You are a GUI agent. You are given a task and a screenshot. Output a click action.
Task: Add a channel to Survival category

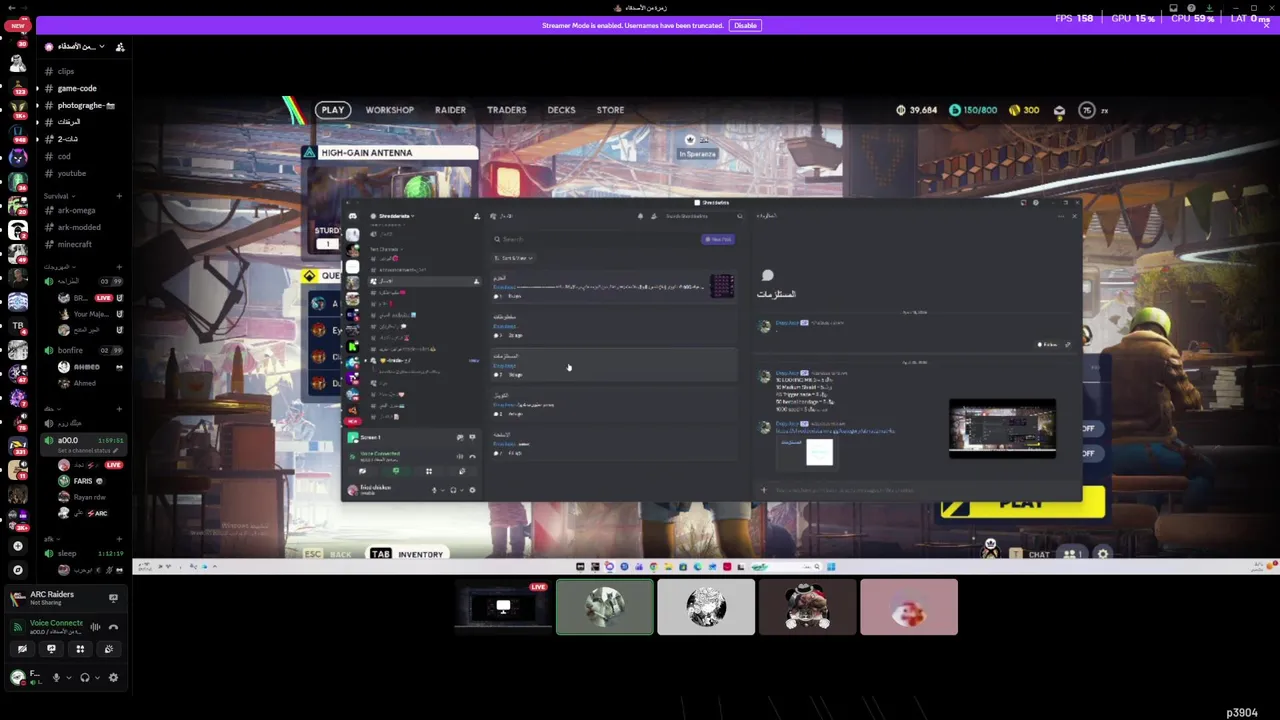pos(119,196)
